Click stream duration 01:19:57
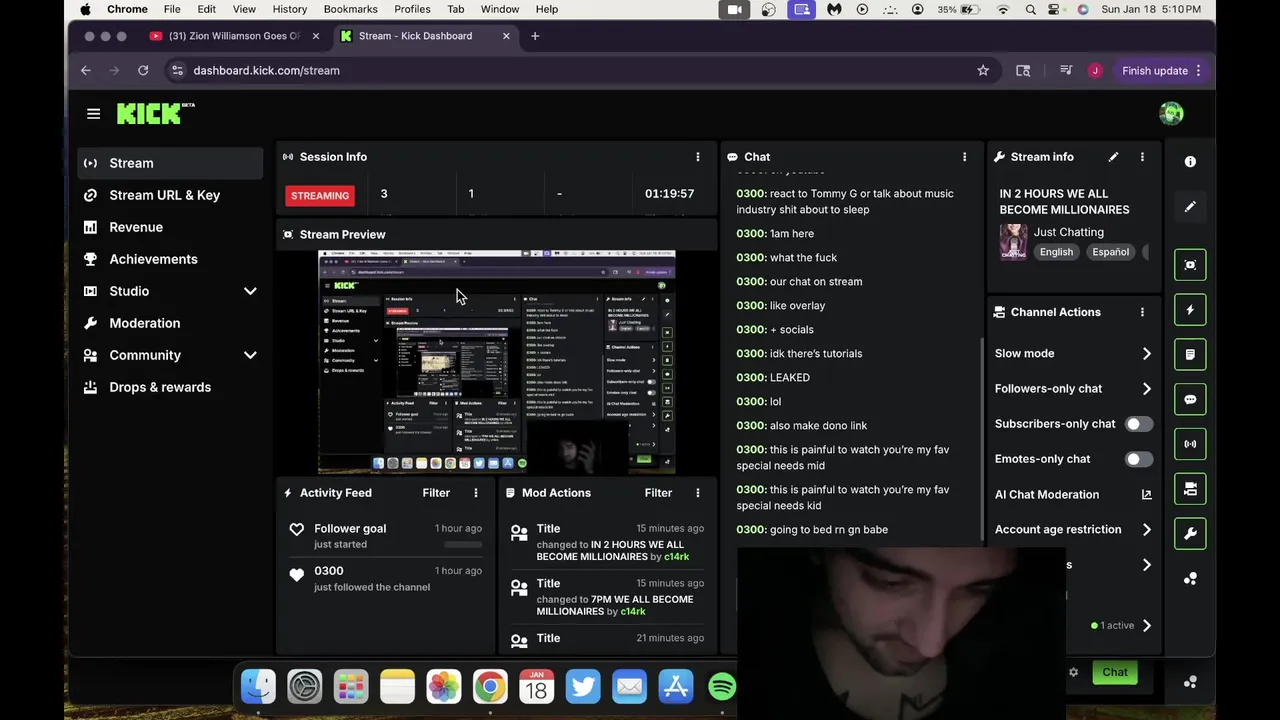 [669, 194]
